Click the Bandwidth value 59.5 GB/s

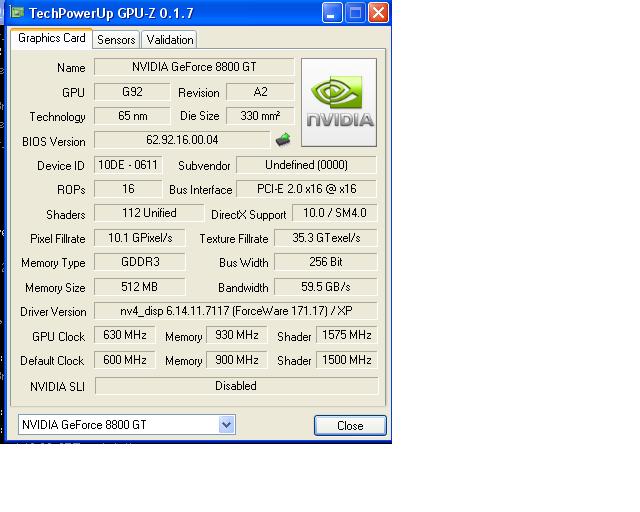point(326,287)
